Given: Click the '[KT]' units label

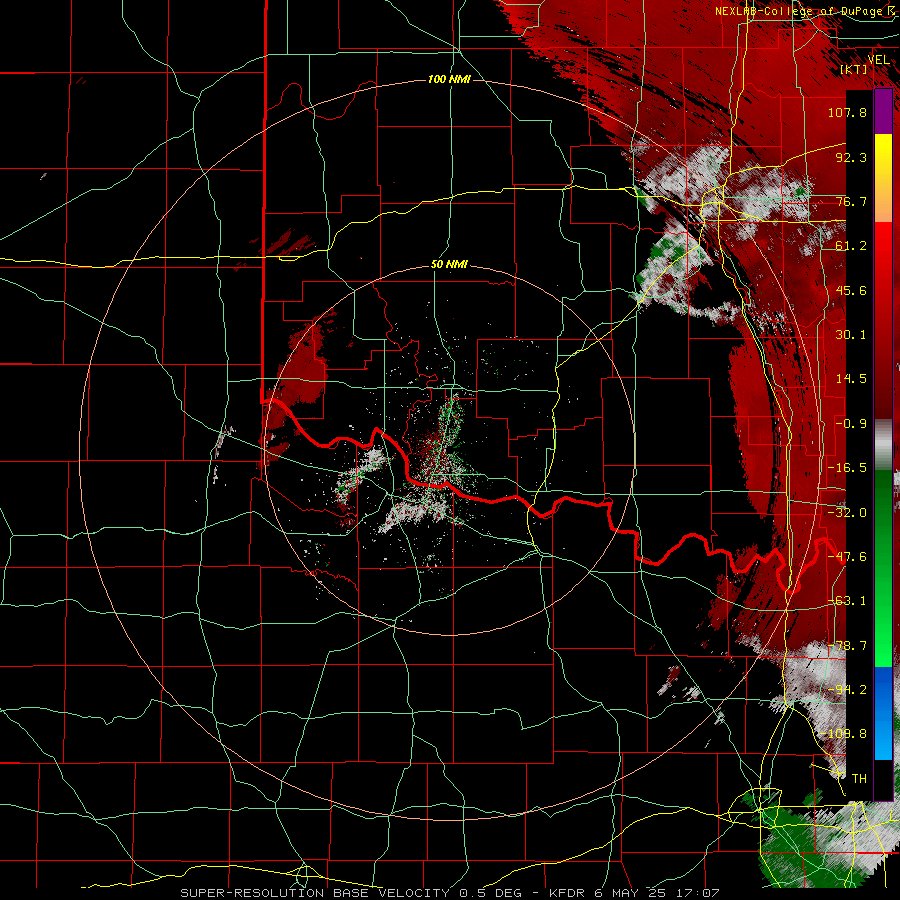Looking at the screenshot, I should coord(853,69).
